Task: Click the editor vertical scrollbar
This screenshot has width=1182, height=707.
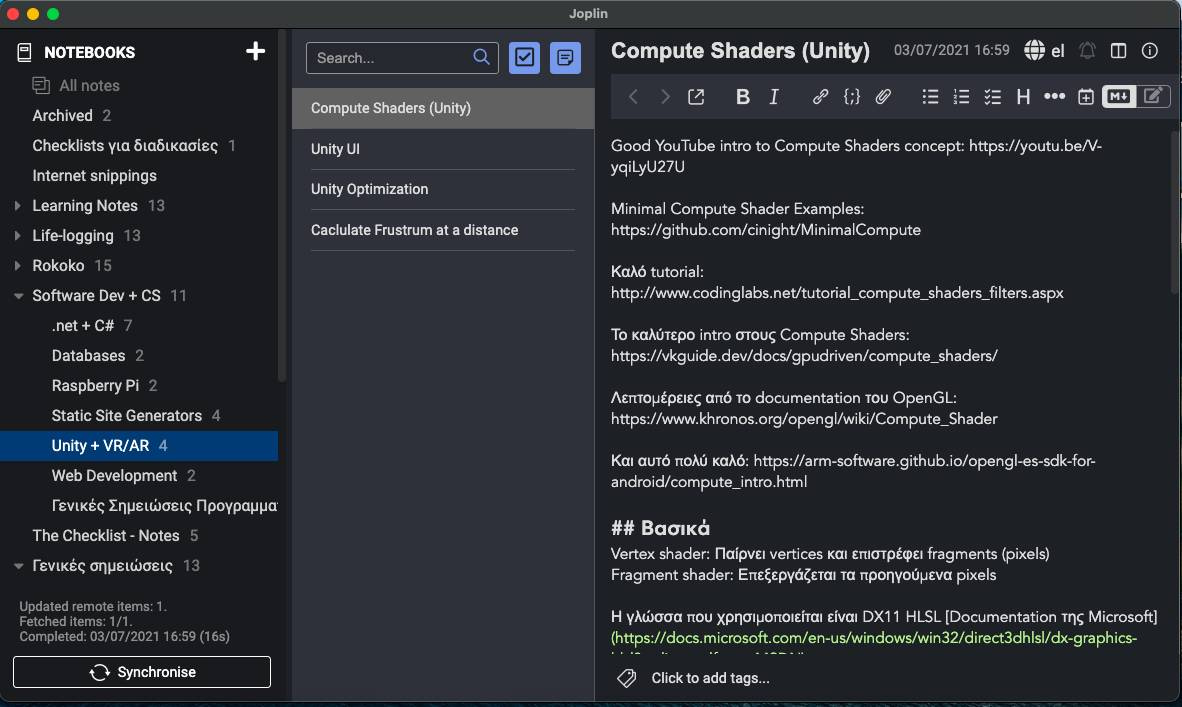Action: tap(1175, 211)
